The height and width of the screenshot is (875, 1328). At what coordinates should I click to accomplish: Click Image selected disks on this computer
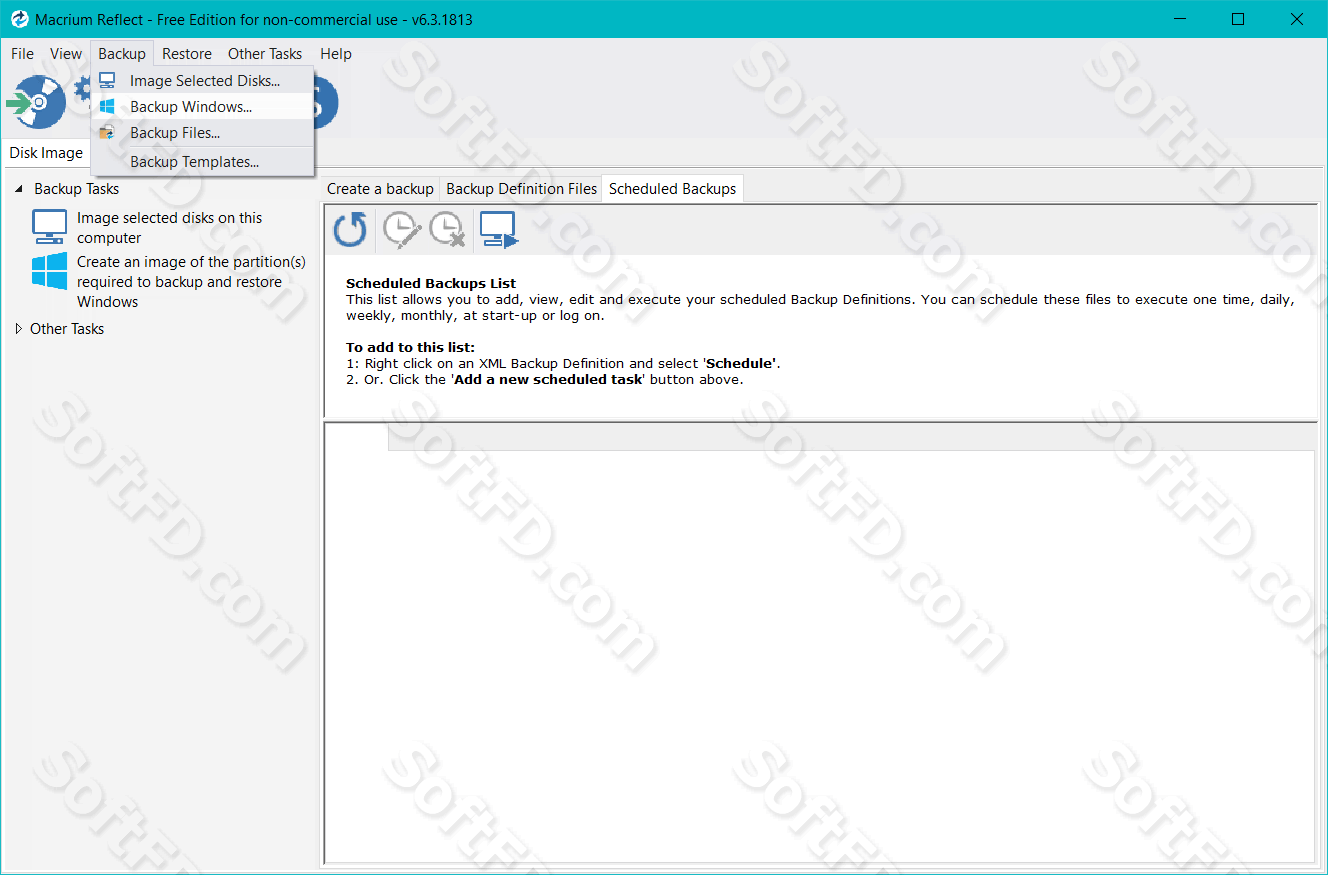pyautogui.click(x=169, y=228)
